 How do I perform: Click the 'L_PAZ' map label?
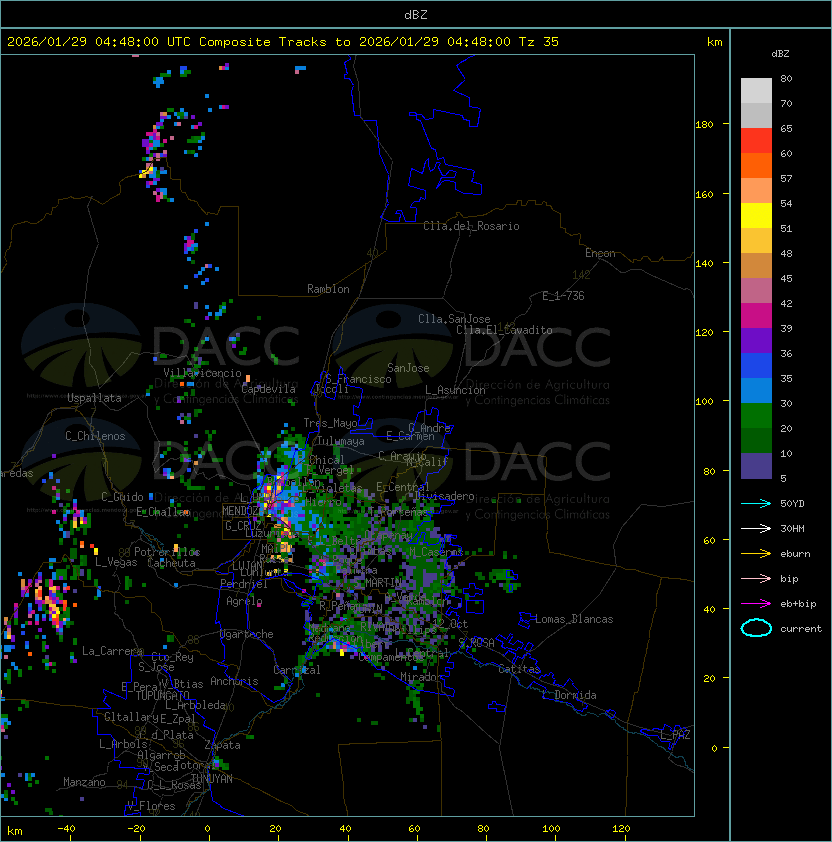coord(675,735)
